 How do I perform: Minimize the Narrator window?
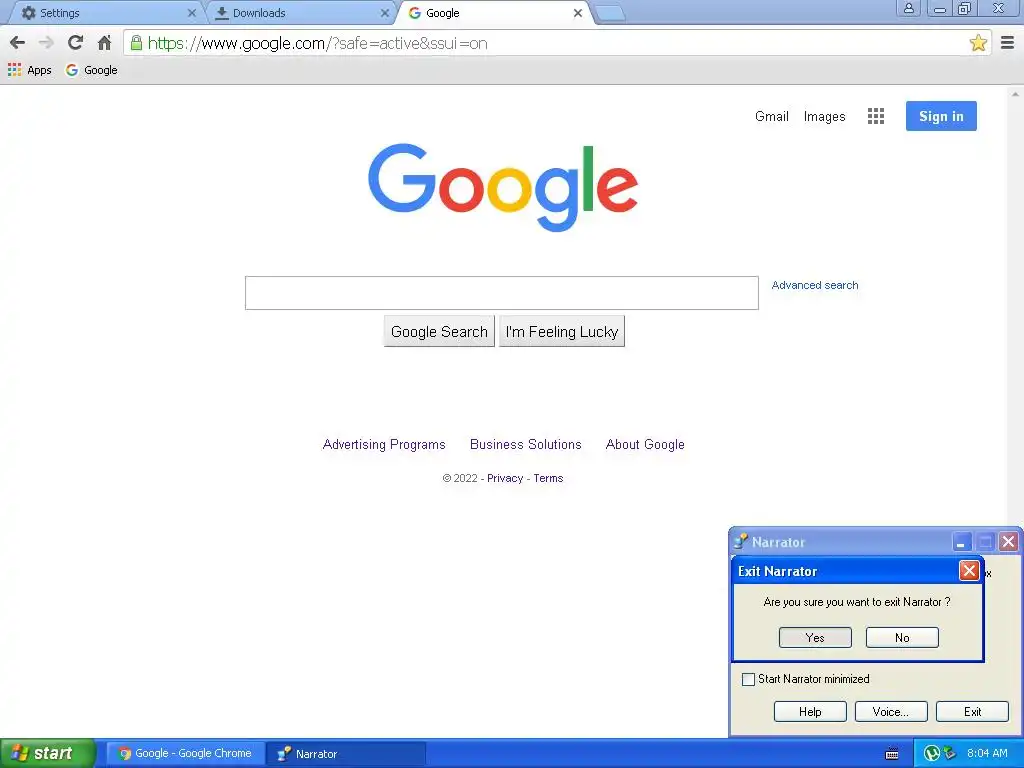pyautogui.click(x=961, y=541)
